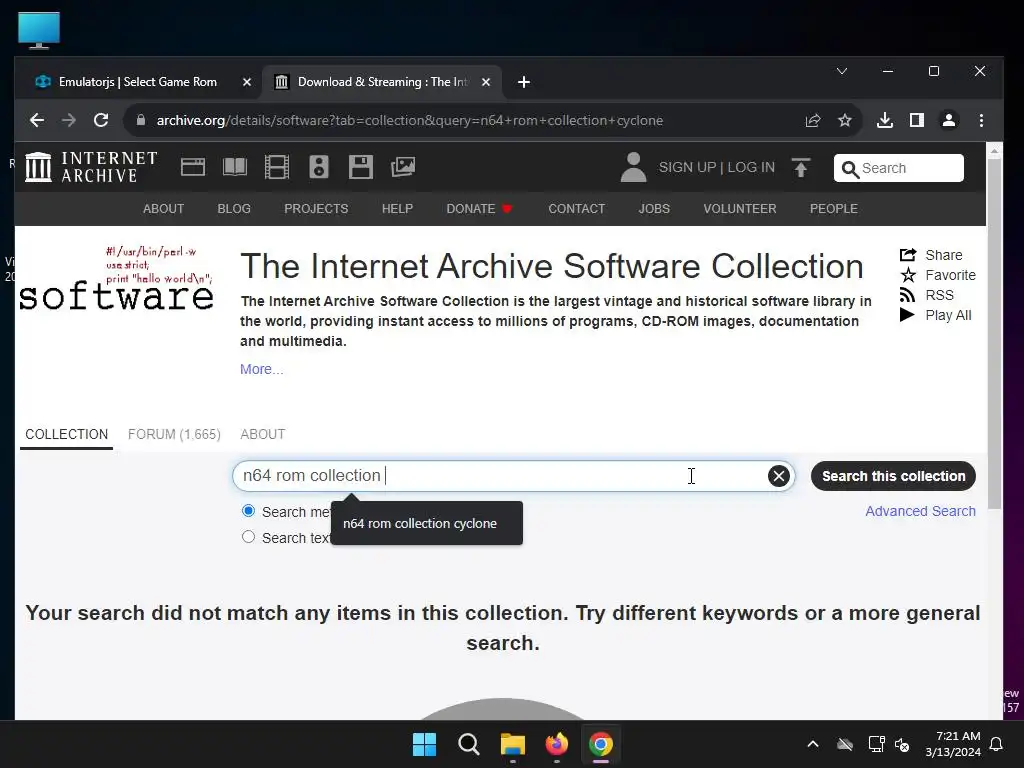
Task: Clear the collection search field with X
Action: click(x=778, y=476)
